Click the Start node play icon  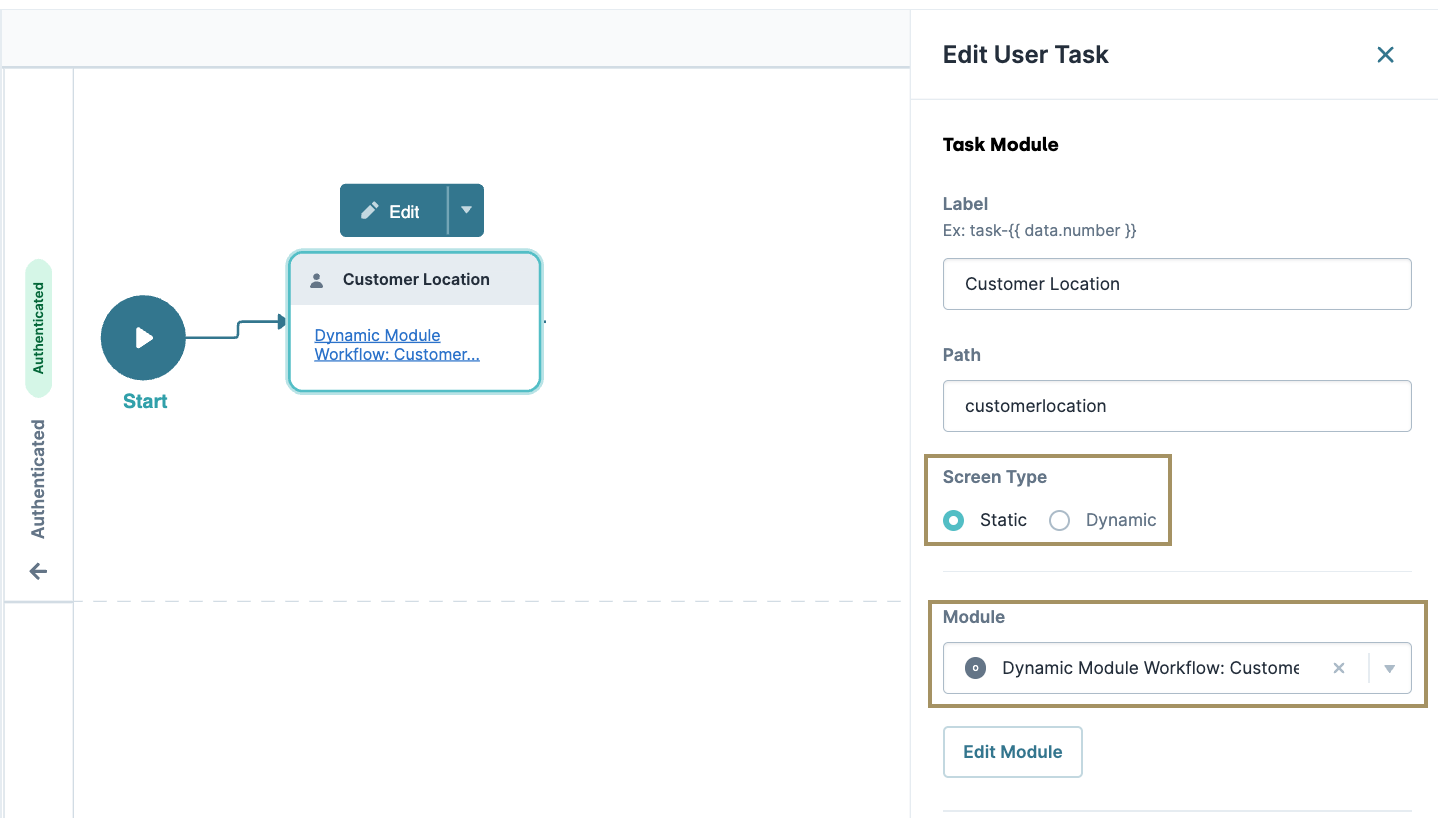pyautogui.click(x=143, y=338)
